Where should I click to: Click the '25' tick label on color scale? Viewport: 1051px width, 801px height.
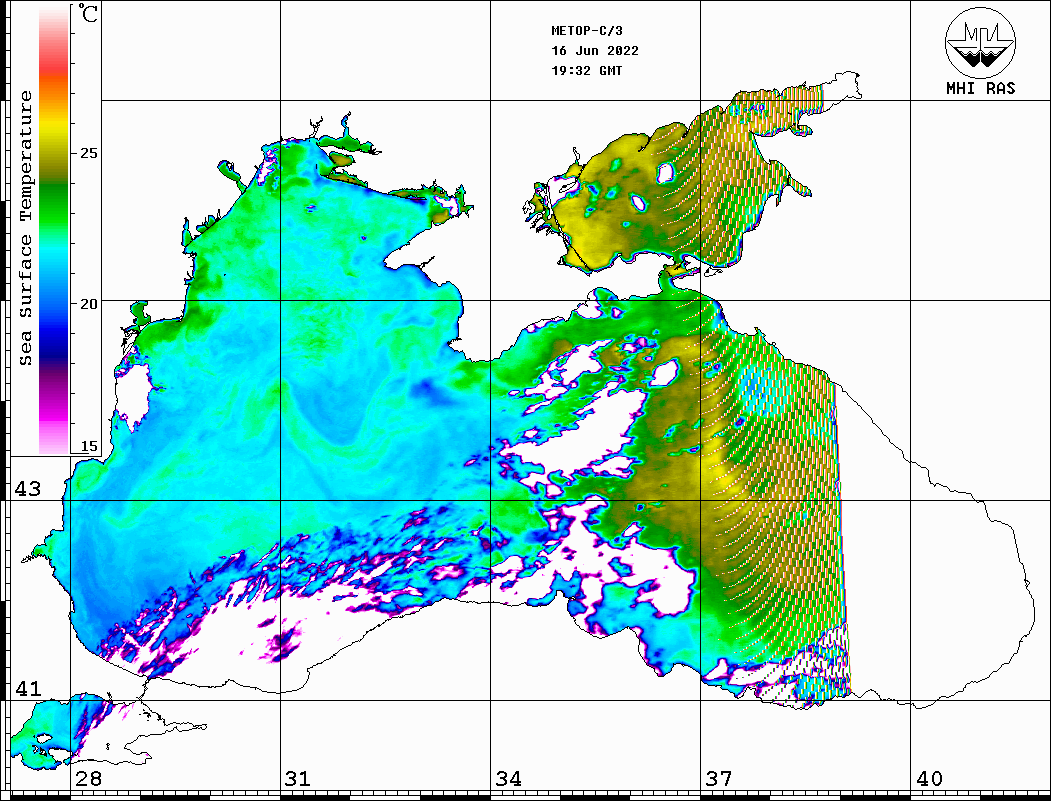tap(88, 153)
